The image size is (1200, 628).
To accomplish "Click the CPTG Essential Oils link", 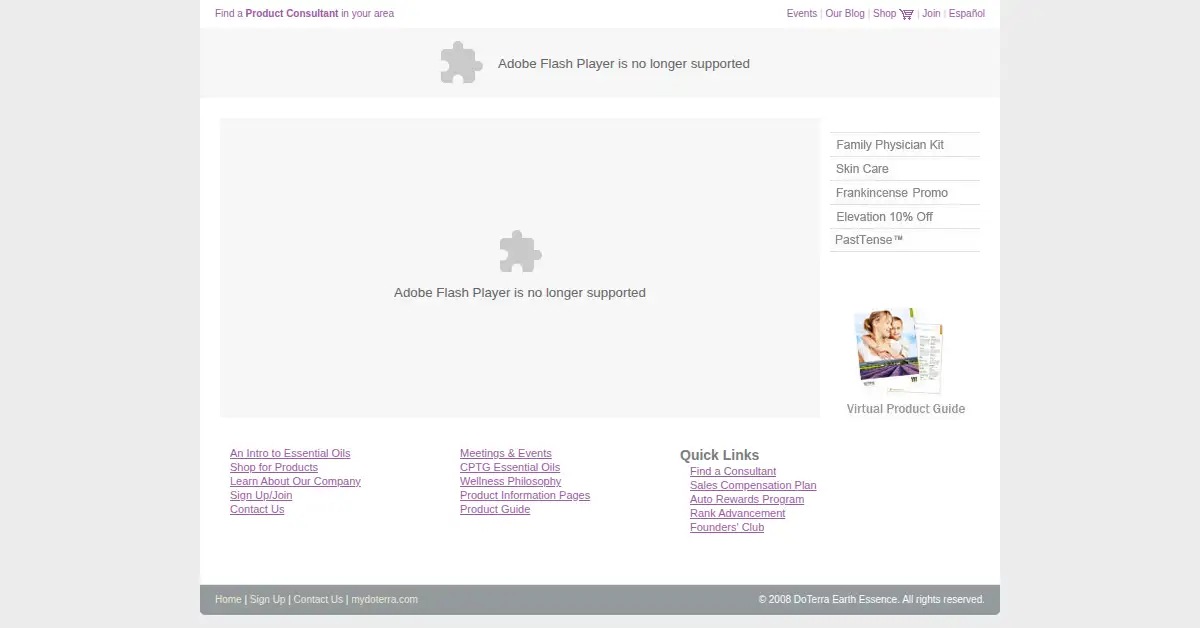I will click(x=510, y=468).
